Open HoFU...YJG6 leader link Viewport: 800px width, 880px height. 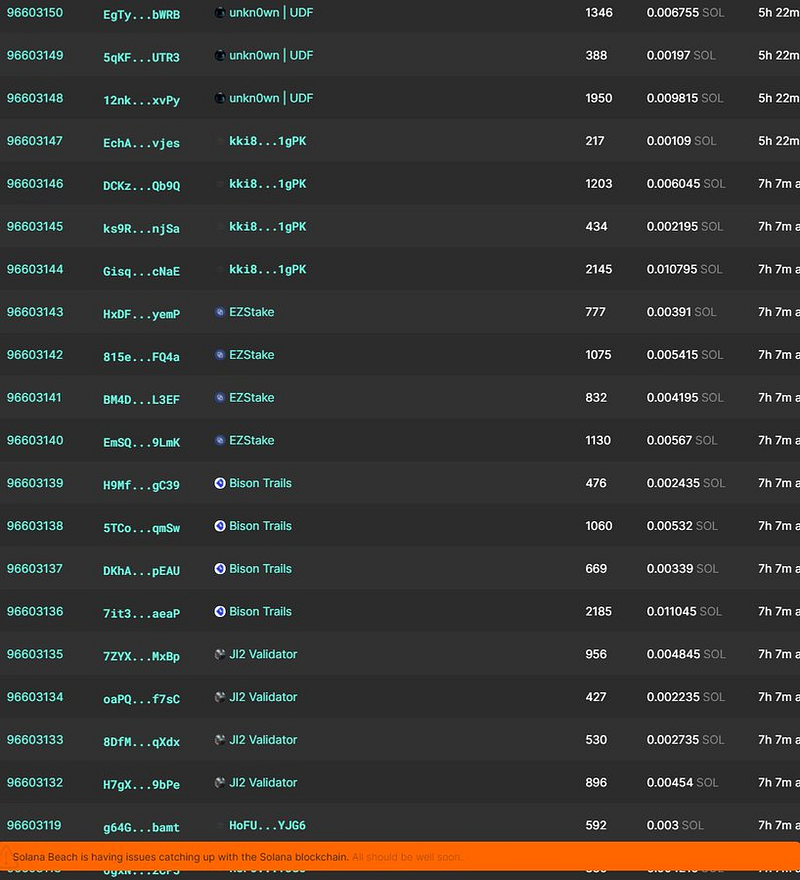click(x=268, y=826)
